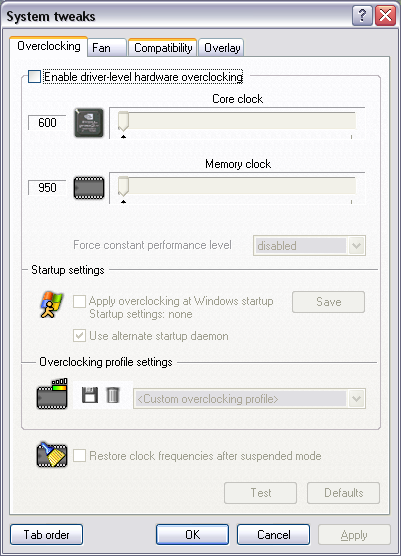This screenshot has height=556, width=401.
Task: Click the Defaults button
Action: coord(343,493)
